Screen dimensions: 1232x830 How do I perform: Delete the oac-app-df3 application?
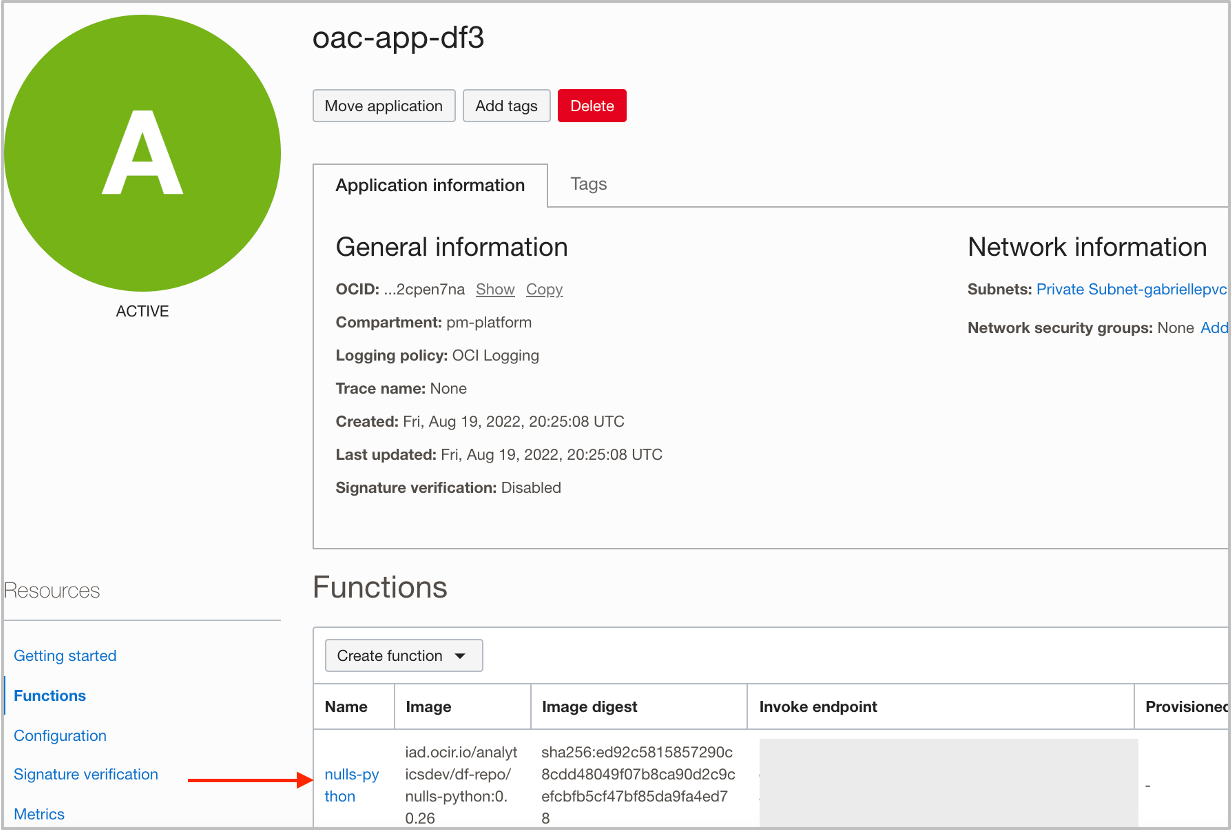coord(592,105)
